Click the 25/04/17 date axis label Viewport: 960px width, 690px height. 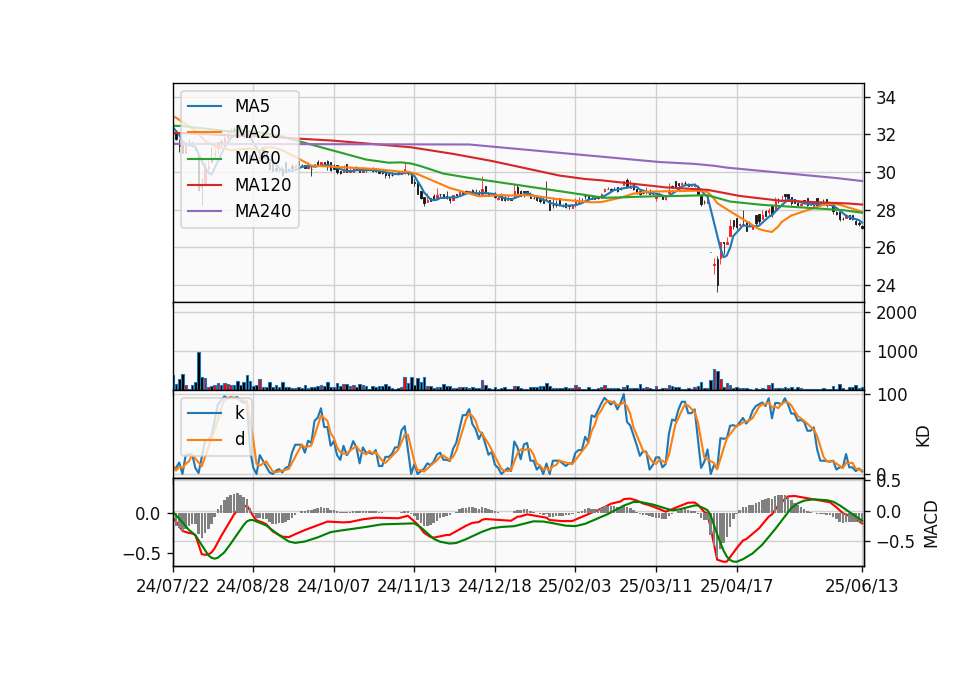point(737,586)
